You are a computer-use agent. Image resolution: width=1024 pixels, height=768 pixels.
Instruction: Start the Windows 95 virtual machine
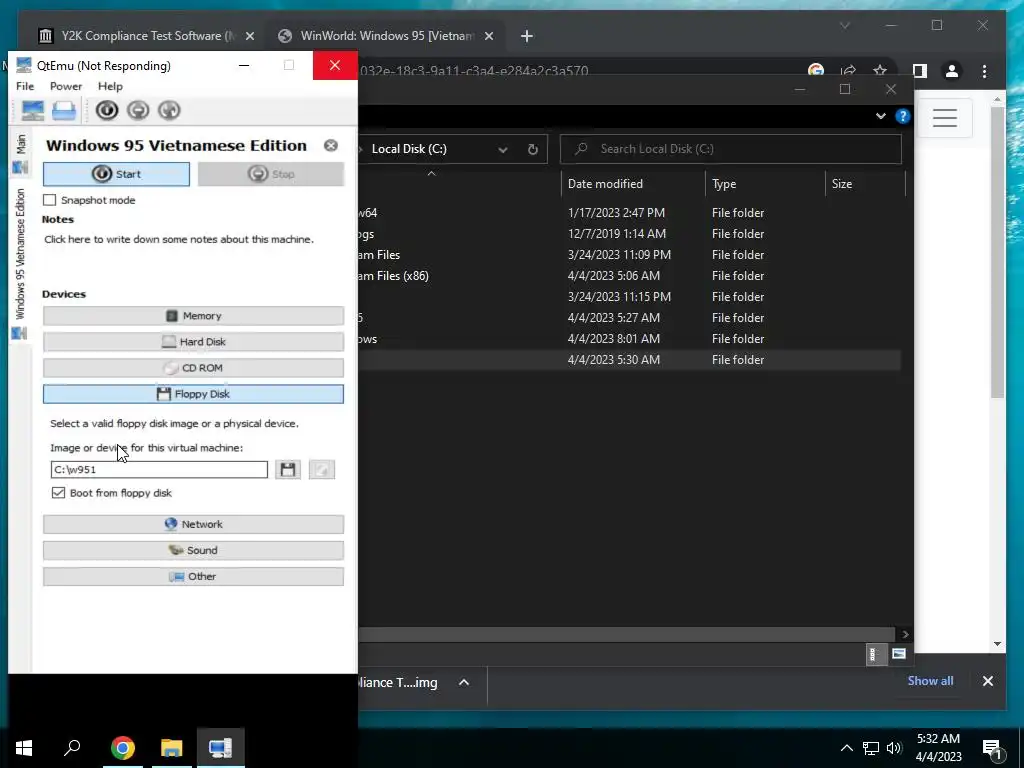tap(116, 174)
